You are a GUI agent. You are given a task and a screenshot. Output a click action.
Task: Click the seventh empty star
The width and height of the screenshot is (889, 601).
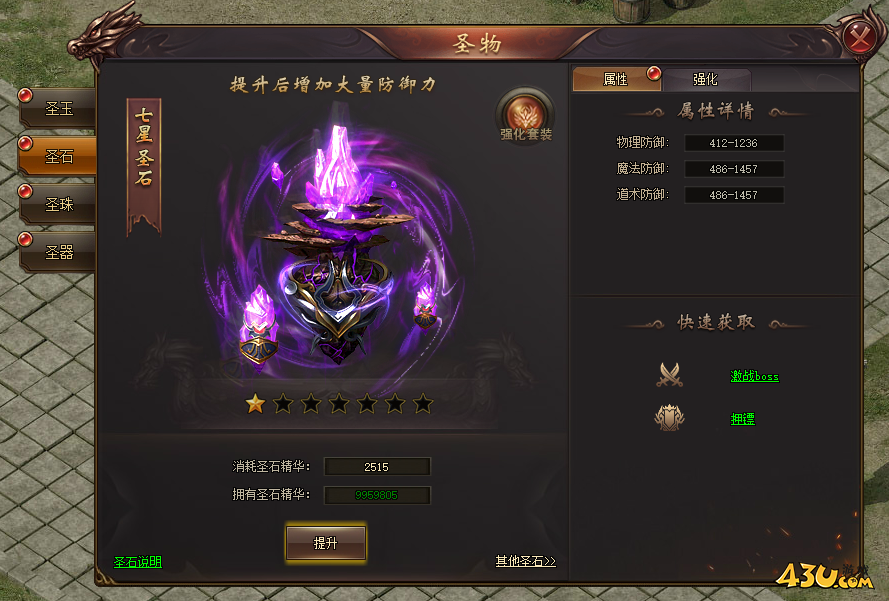(423, 404)
